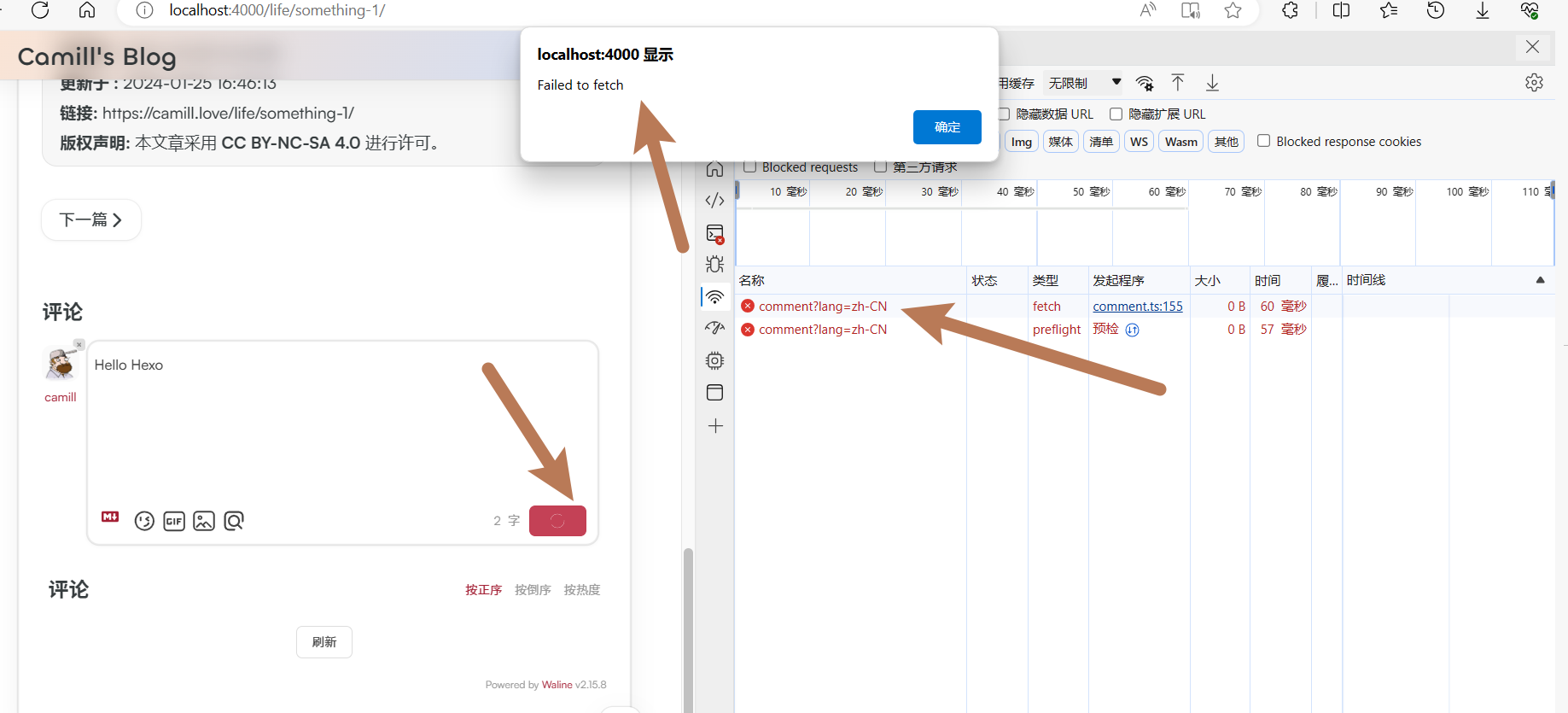
Task: Check the 隐藏扩展 URL checkbox
Action: coord(1116,114)
